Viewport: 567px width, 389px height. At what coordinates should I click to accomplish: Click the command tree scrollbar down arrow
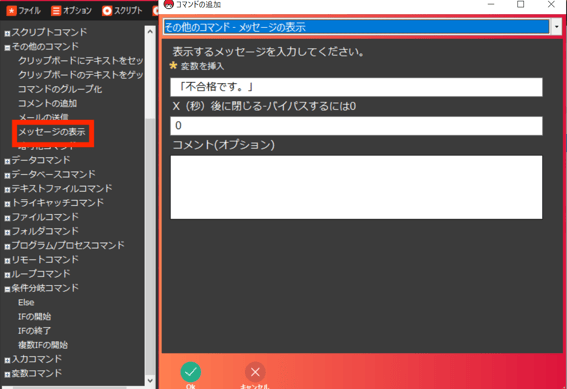coord(150,380)
